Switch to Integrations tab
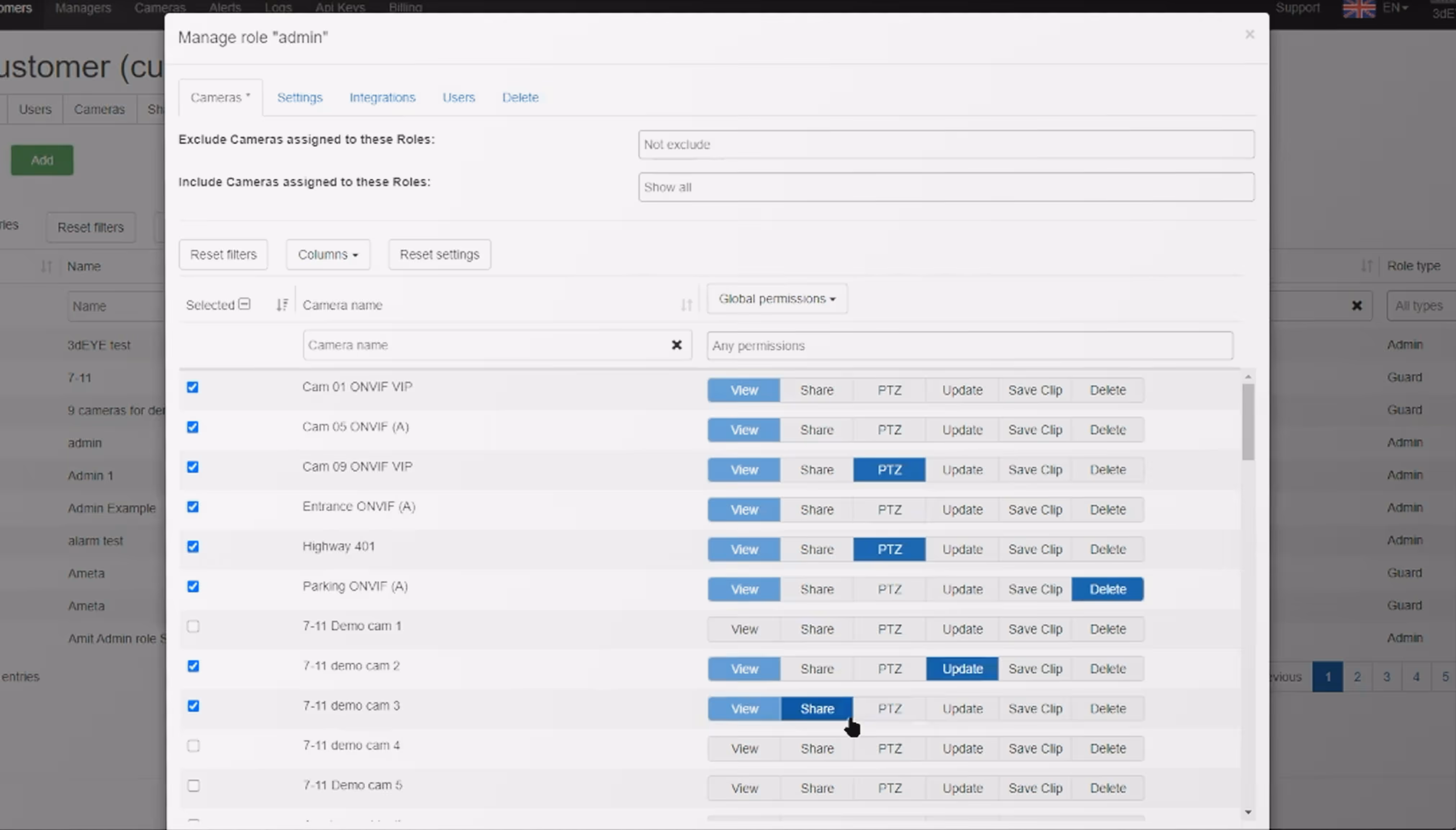Image resolution: width=1456 pixels, height=830 pixels. 383,98
